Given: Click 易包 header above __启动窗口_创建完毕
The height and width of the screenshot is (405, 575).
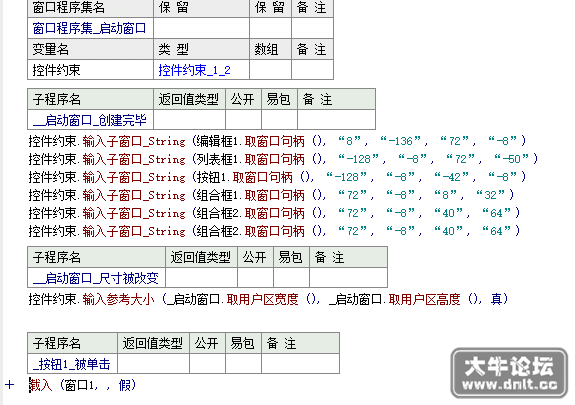Looking at the screenshot, I should pos(279,99).
